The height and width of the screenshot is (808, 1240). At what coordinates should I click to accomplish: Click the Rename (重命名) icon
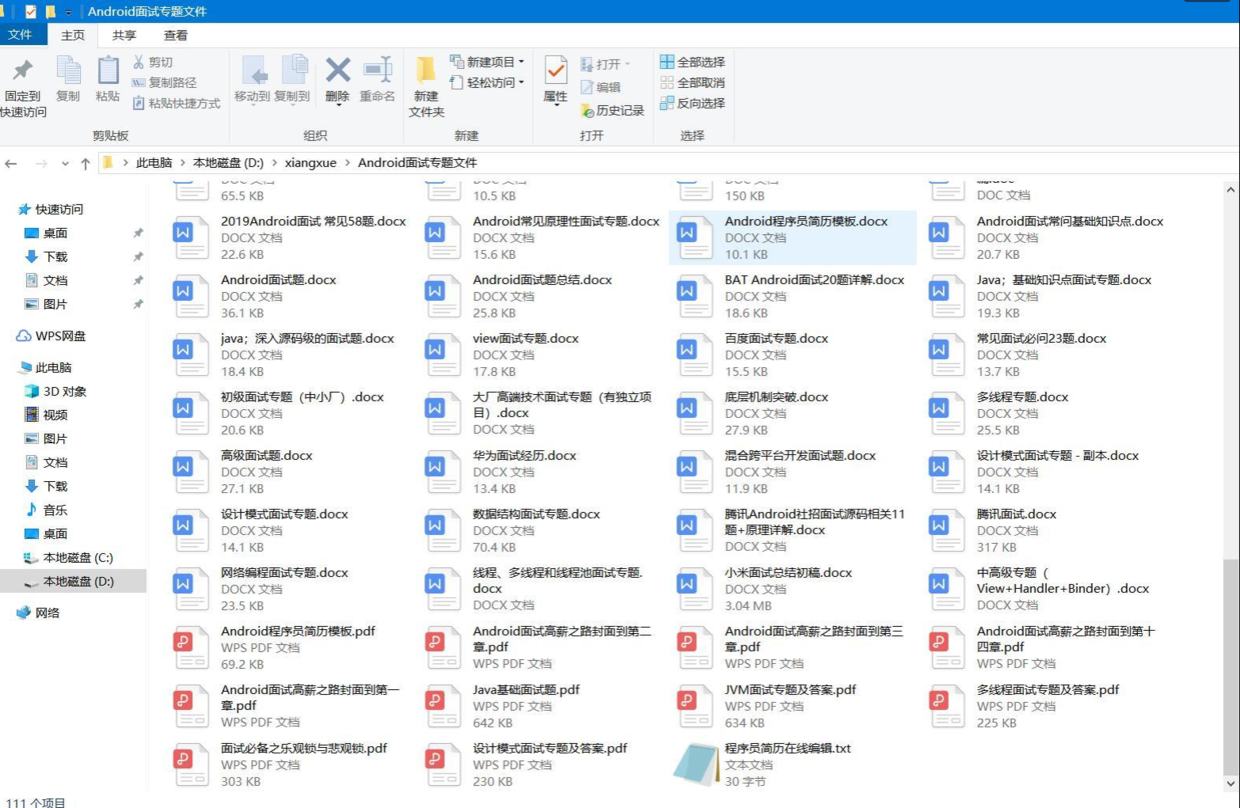point(378,70)
